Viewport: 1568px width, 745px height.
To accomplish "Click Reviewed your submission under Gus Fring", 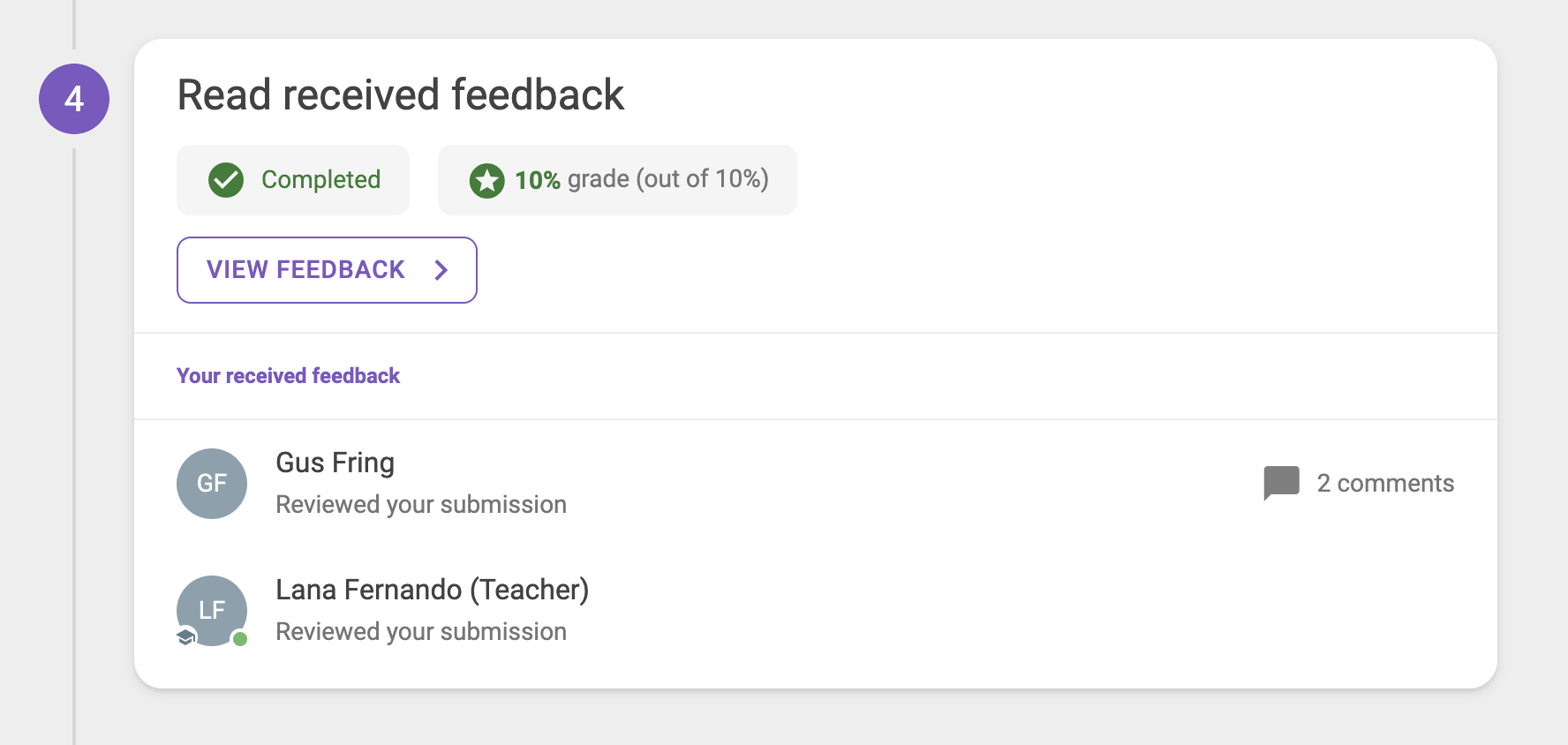I will coord(421,505).
